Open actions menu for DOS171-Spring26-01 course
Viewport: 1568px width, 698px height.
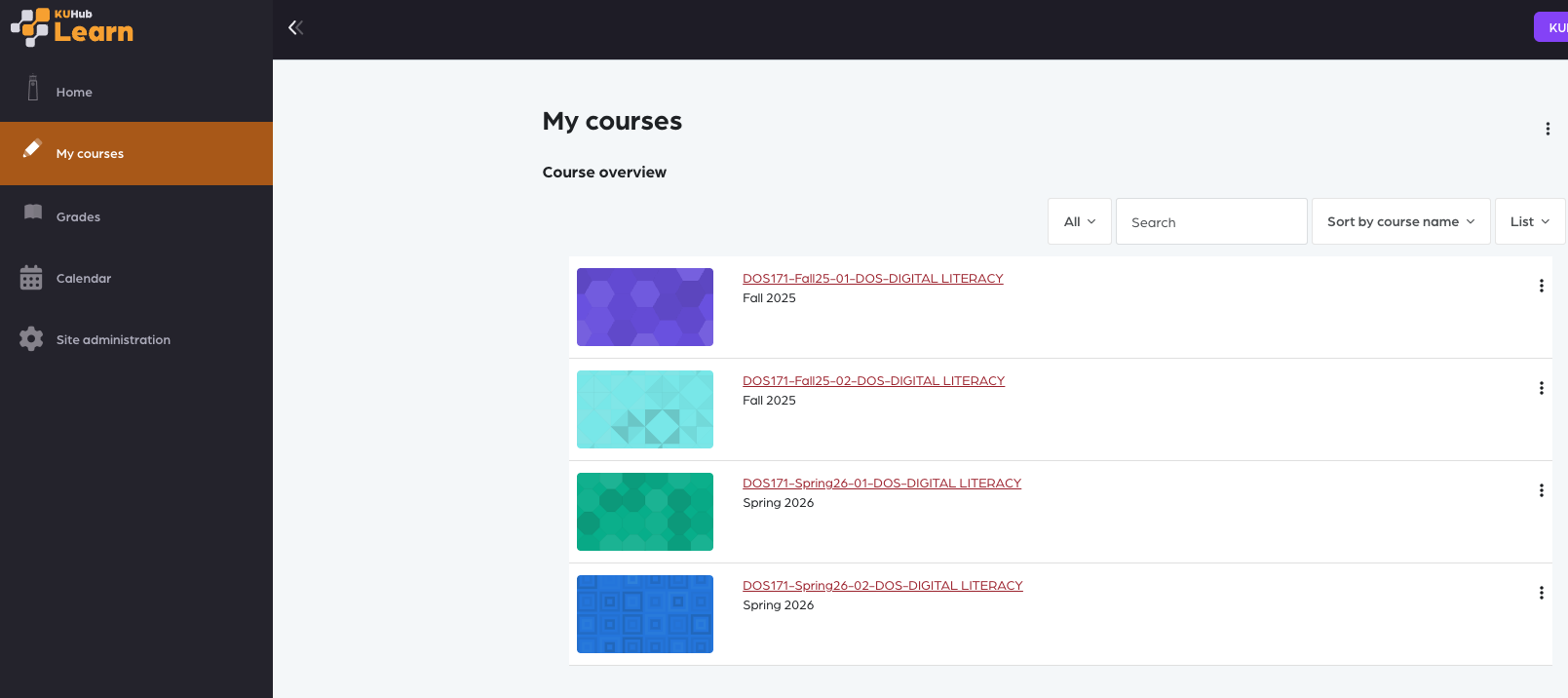(x=1542, y=490)
